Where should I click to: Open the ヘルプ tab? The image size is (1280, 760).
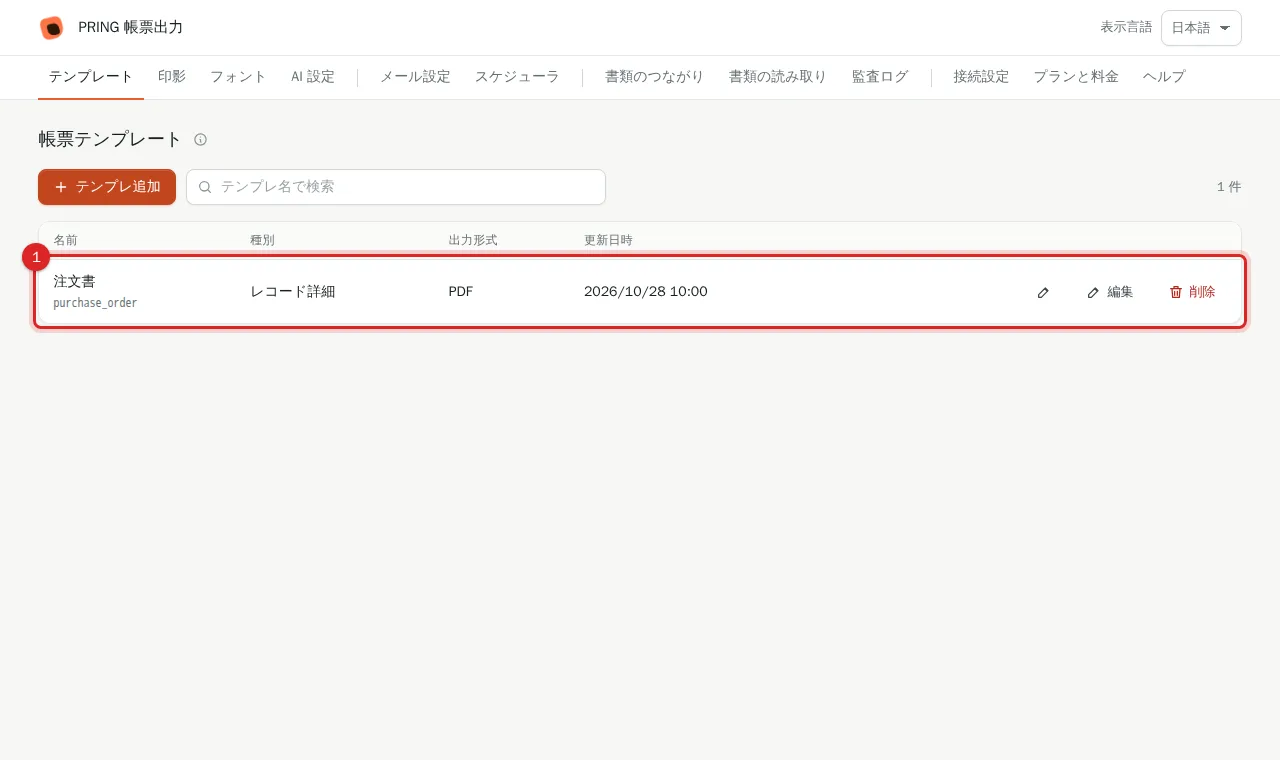coord(1164,77)
